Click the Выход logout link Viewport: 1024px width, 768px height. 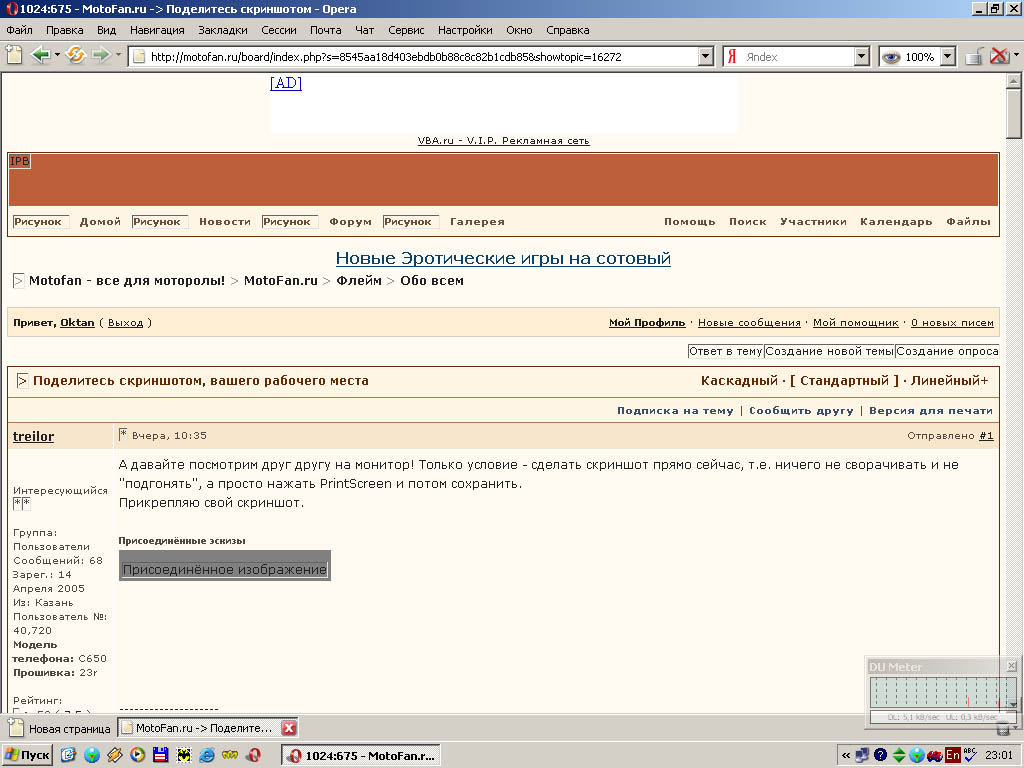(125, 323)
